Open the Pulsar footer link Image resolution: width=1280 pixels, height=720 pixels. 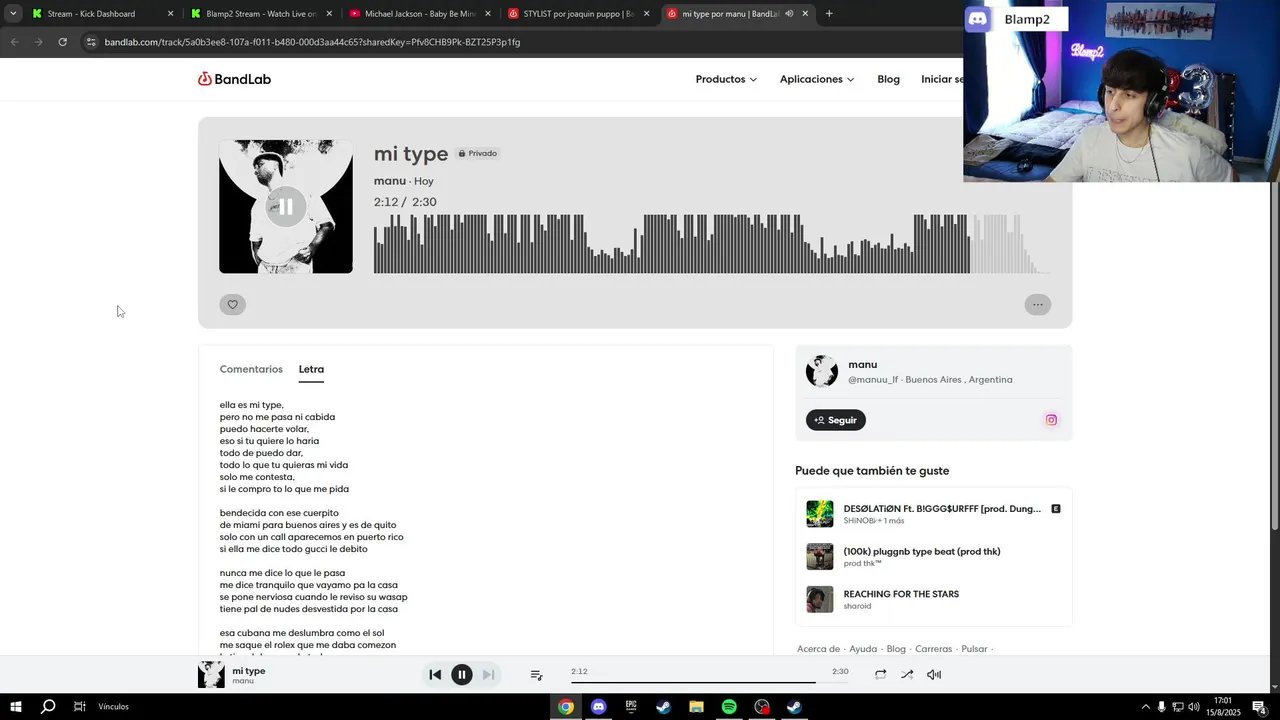[x=974, y=649]
